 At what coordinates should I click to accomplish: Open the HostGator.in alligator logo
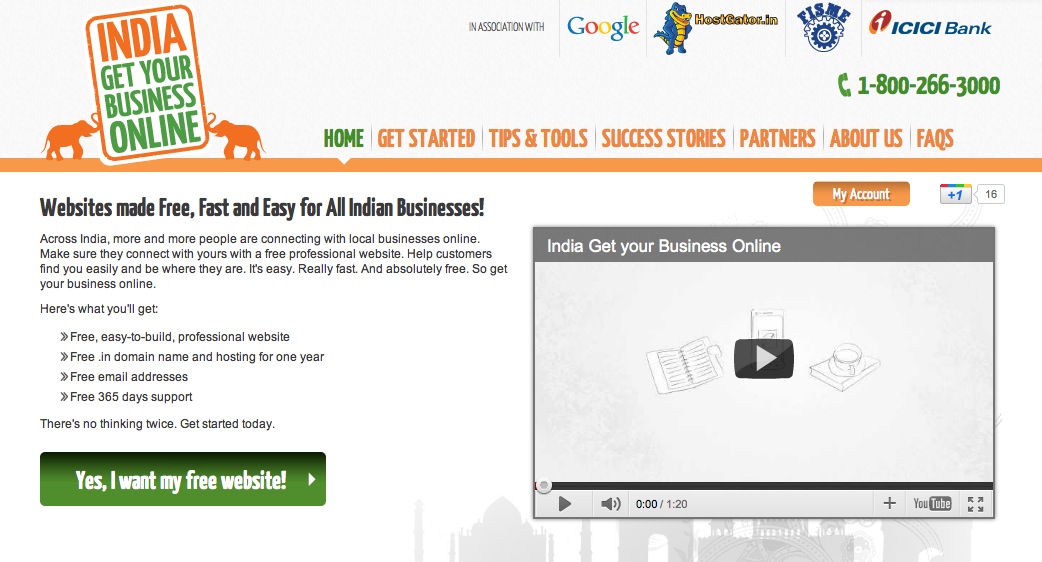point(716,28)
